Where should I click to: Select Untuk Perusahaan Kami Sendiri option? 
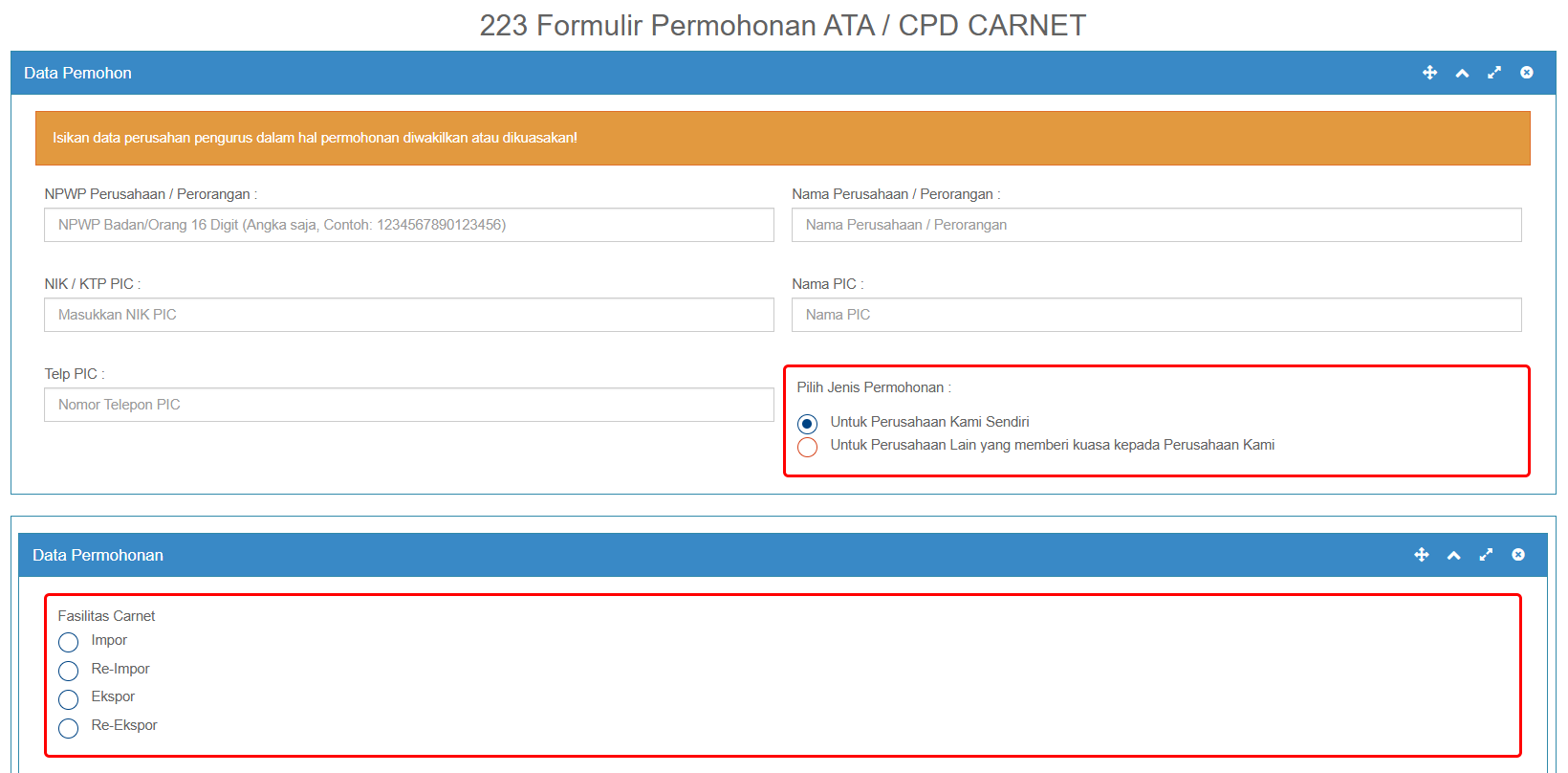pyautogui.click(x=808, y=424)
